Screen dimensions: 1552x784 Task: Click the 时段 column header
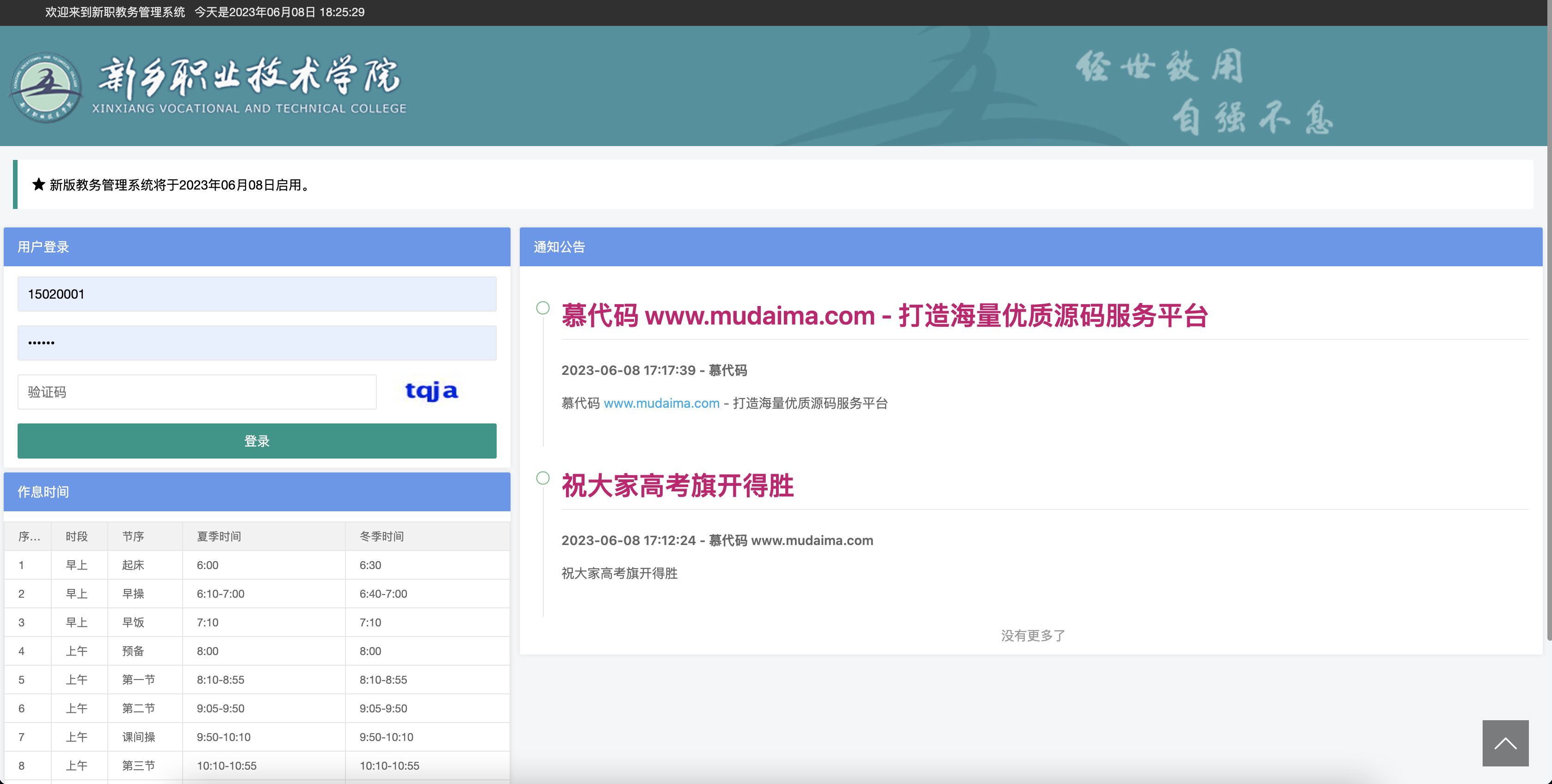click(x=79, y=536)
